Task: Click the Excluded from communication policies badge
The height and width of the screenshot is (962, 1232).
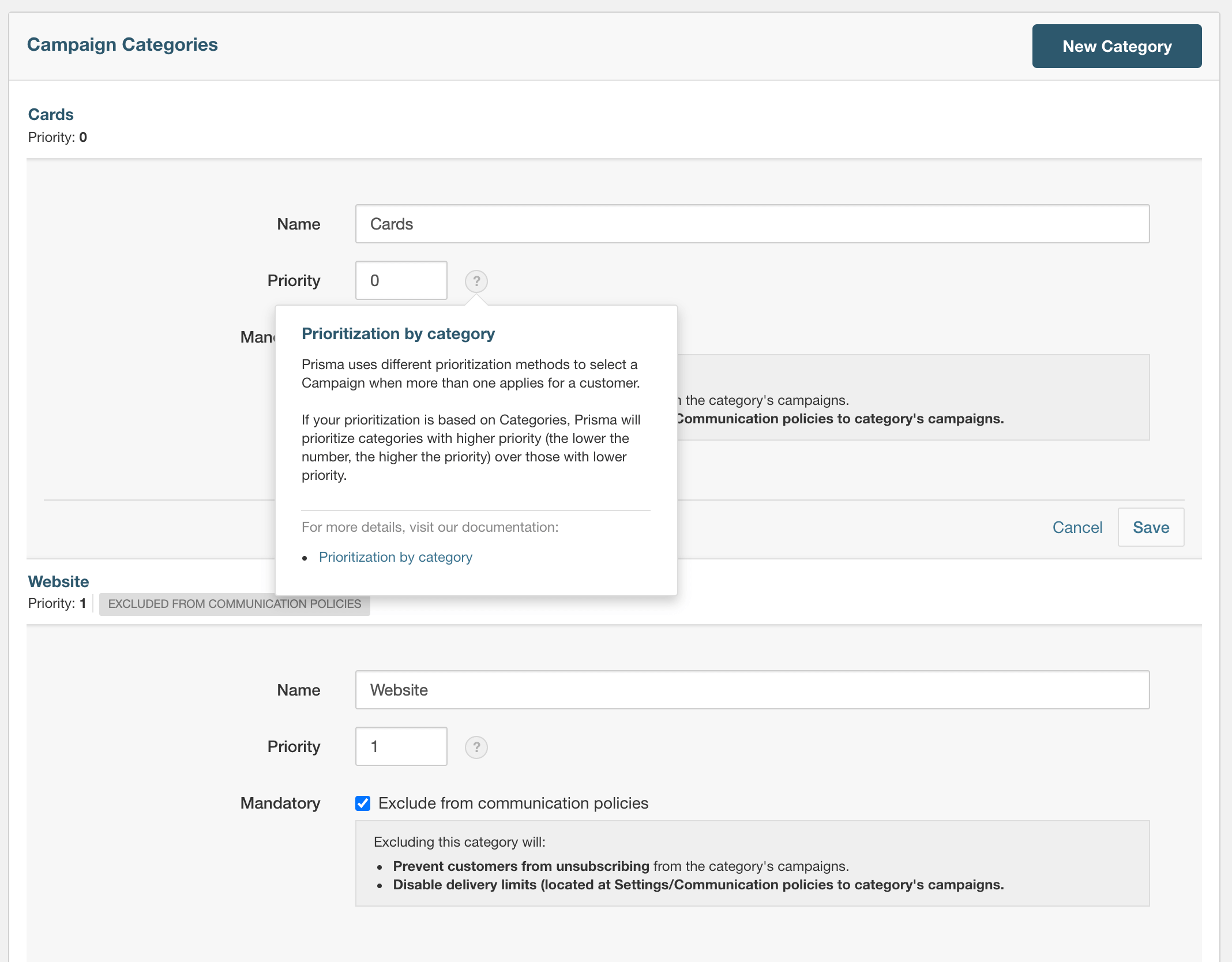Action: (x=234, y=604)
